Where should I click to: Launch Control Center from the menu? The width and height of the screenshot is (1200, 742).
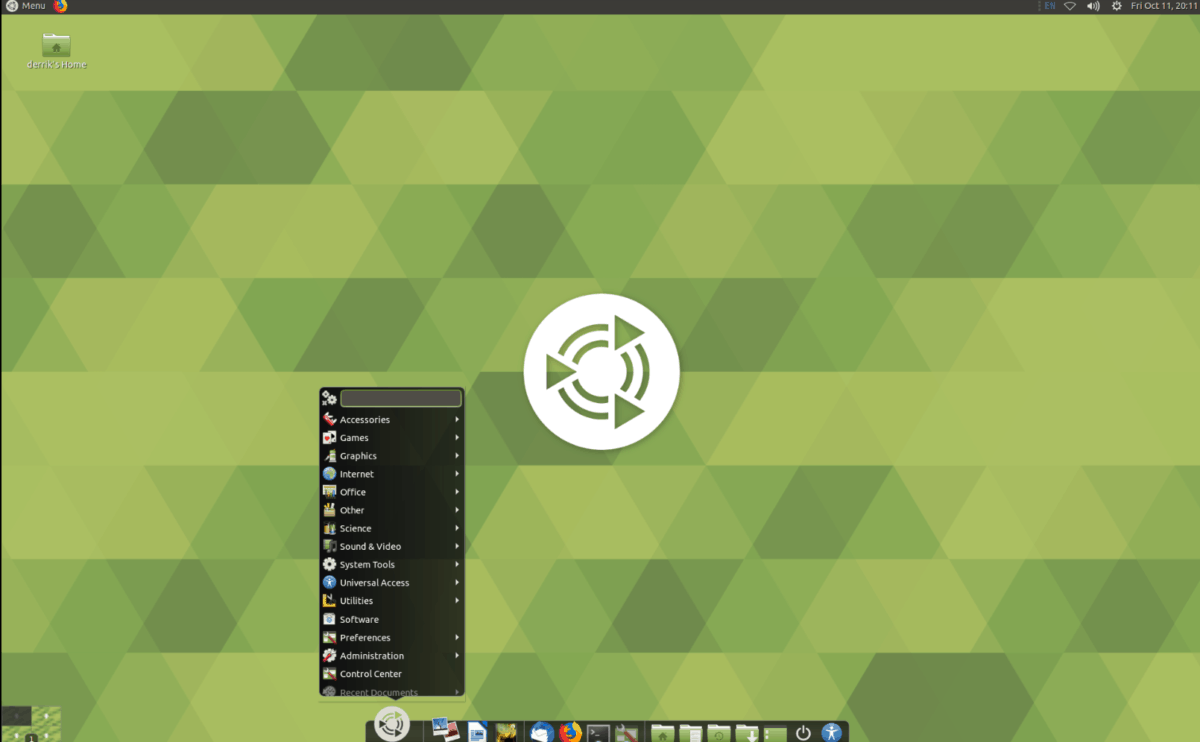[392, 674]
